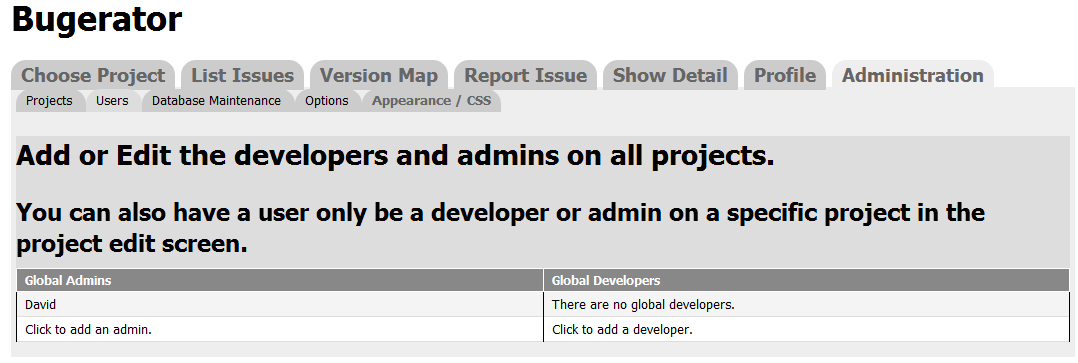
Task: Select the Users sub-tab
Action: click(112, 100)
